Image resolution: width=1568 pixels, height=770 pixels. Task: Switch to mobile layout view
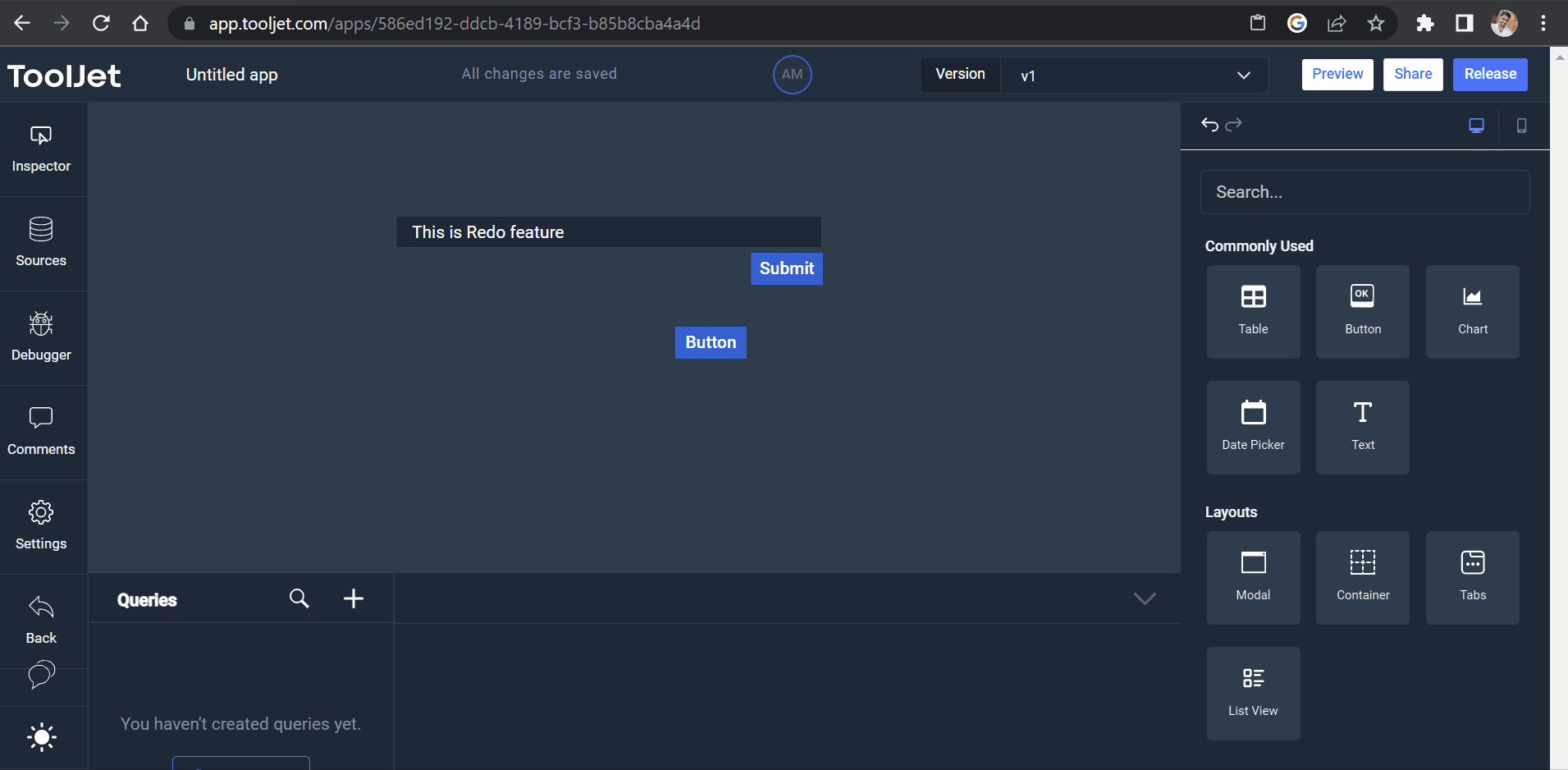1521,126
